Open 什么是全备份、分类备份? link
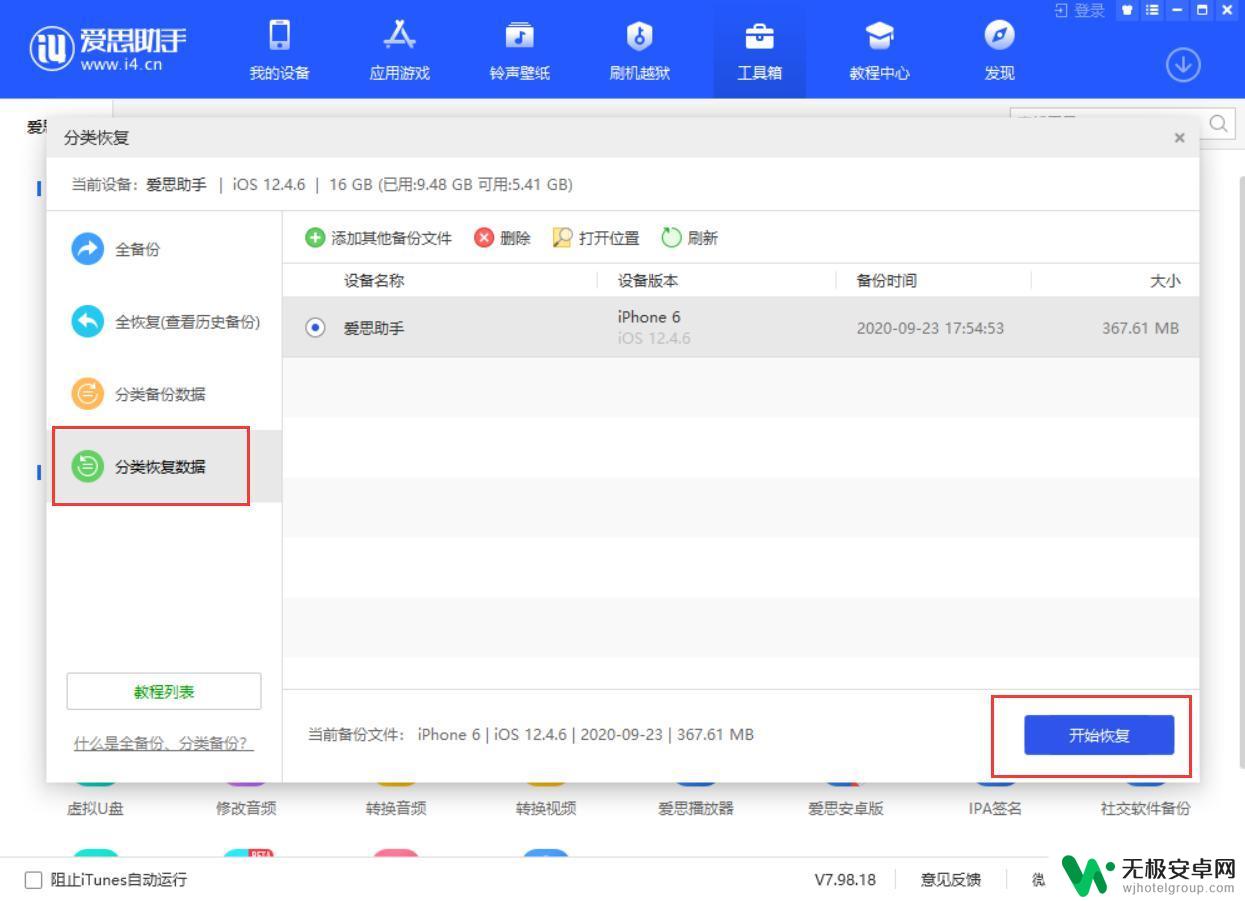The width and height of the screenshot is (1245, 901). (164, 744)
